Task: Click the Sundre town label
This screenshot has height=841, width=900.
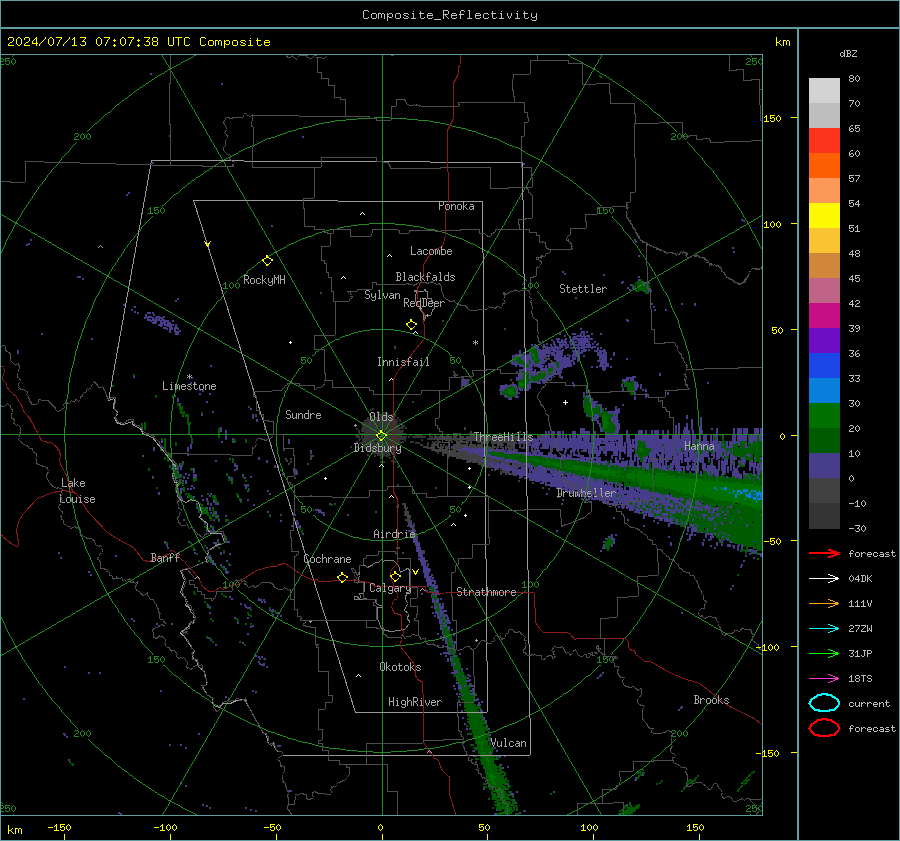Action: pyautogui.click(x=303, y=414)
